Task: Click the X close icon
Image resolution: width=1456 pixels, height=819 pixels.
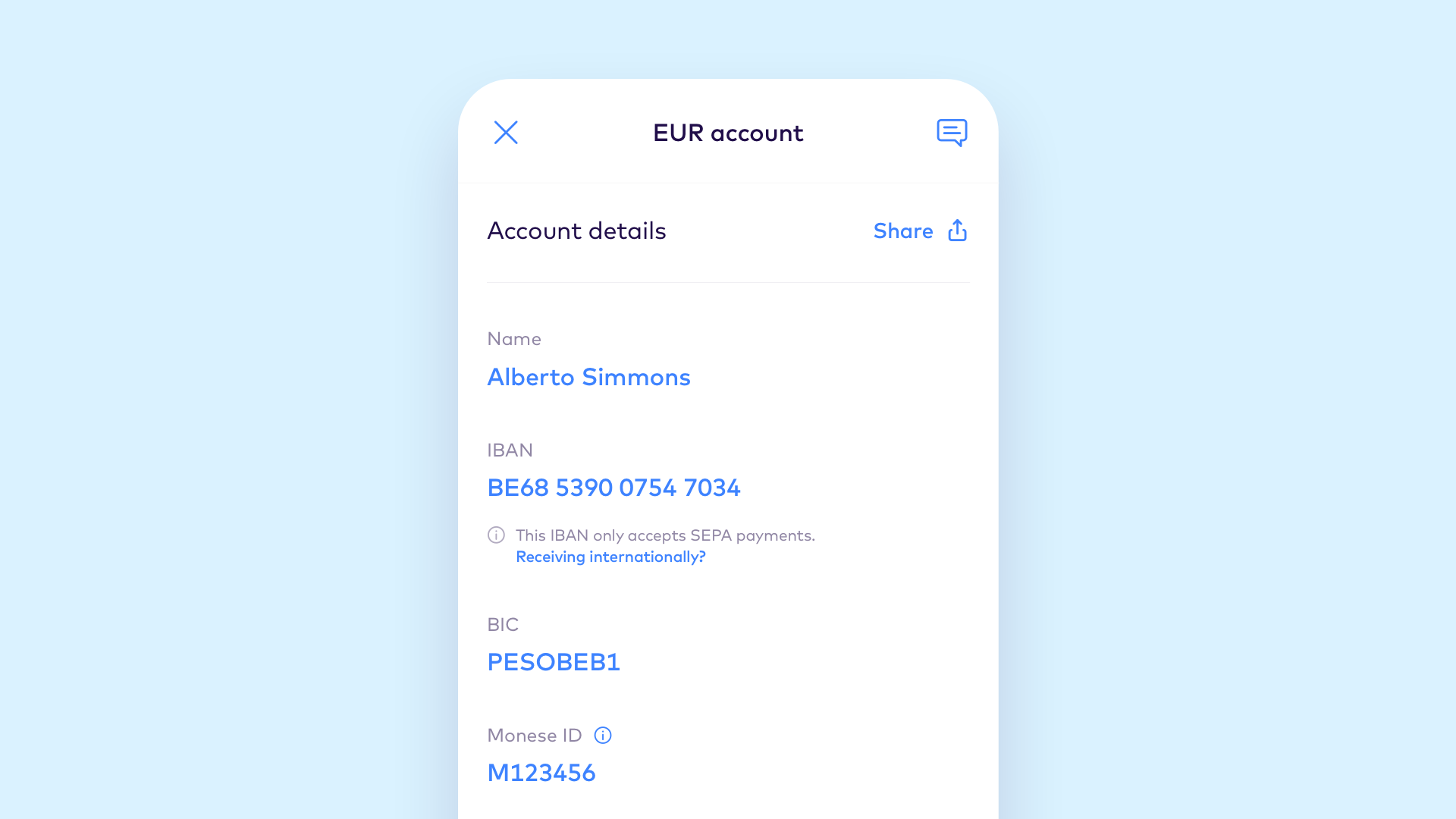Action: [x=506, y=133]
